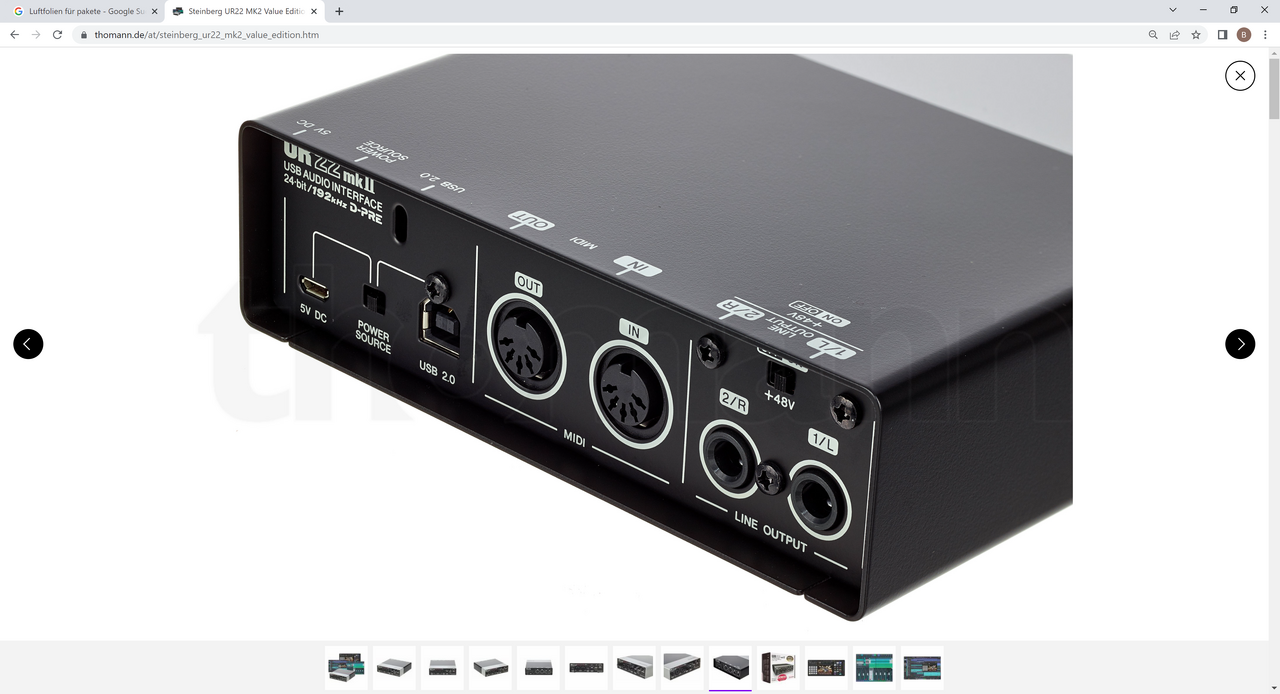Open the browser side panel
1280x694 pixels.
click(1222, 34)
